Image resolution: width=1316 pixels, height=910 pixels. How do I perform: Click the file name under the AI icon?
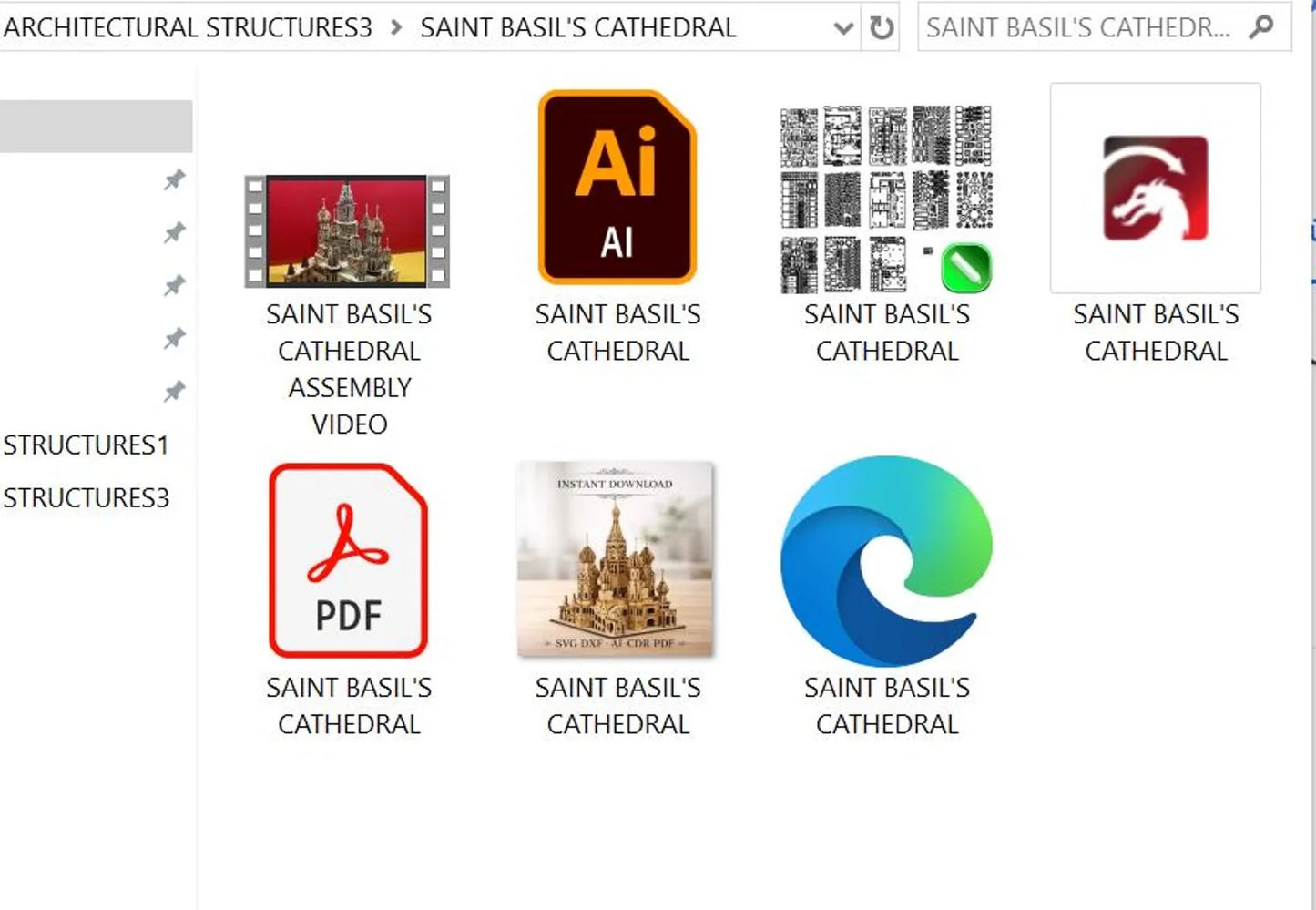(617, 332)
